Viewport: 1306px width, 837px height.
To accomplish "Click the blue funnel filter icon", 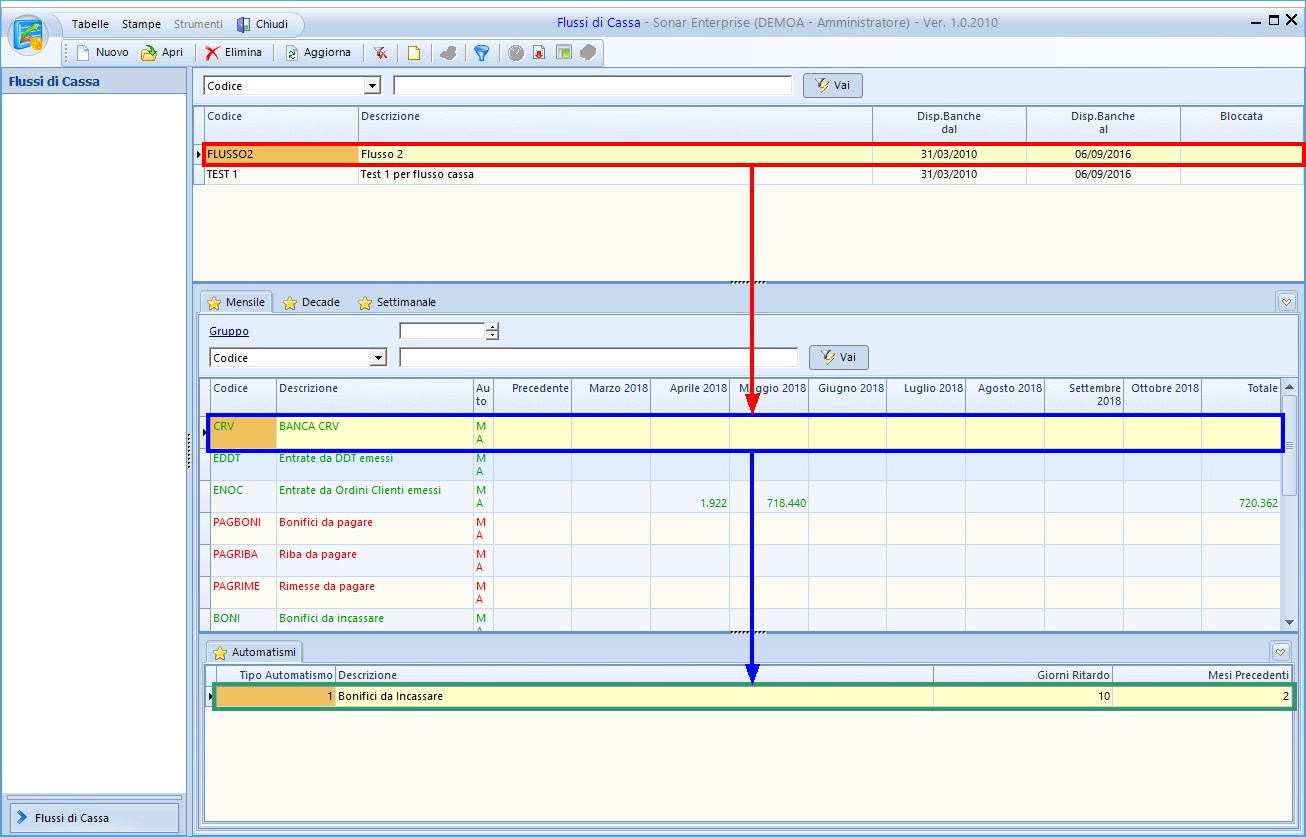I will click(x=481, y=53).
